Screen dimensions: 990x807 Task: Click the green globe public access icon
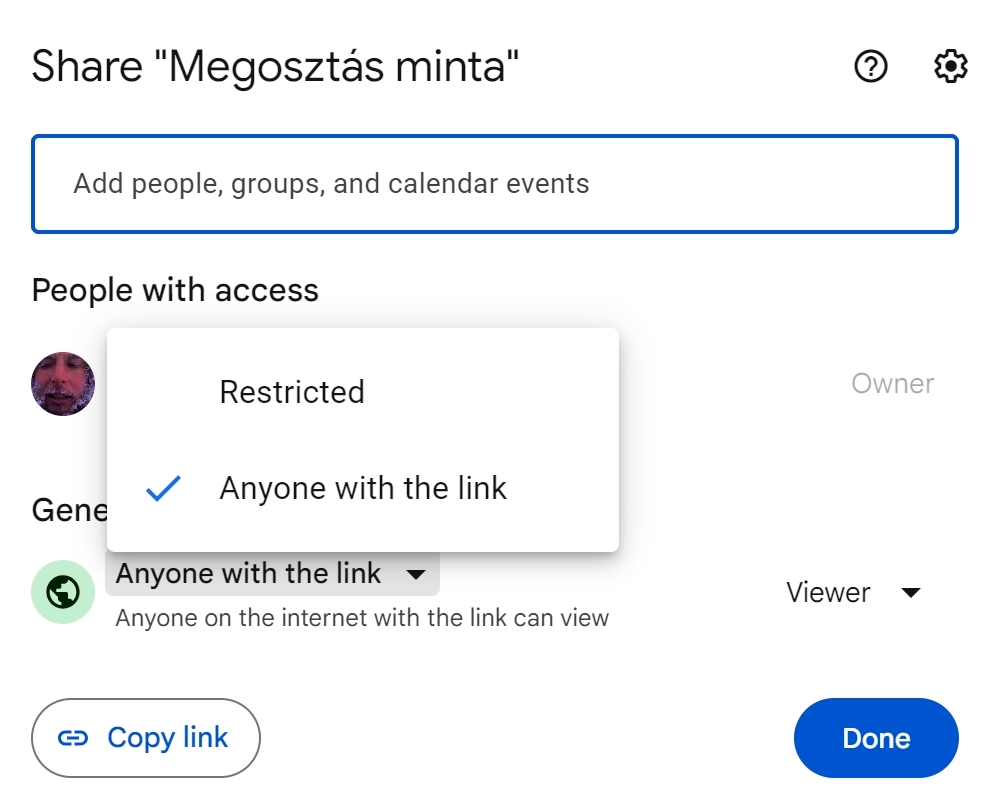click(63, 592)
